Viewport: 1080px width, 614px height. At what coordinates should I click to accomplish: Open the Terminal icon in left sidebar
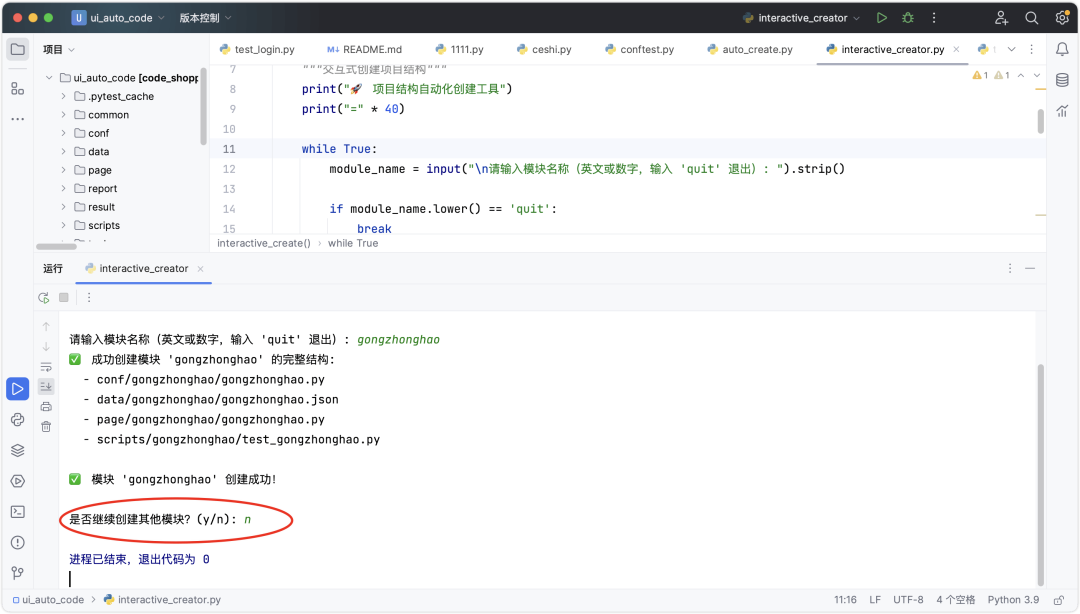coord(18,511)
